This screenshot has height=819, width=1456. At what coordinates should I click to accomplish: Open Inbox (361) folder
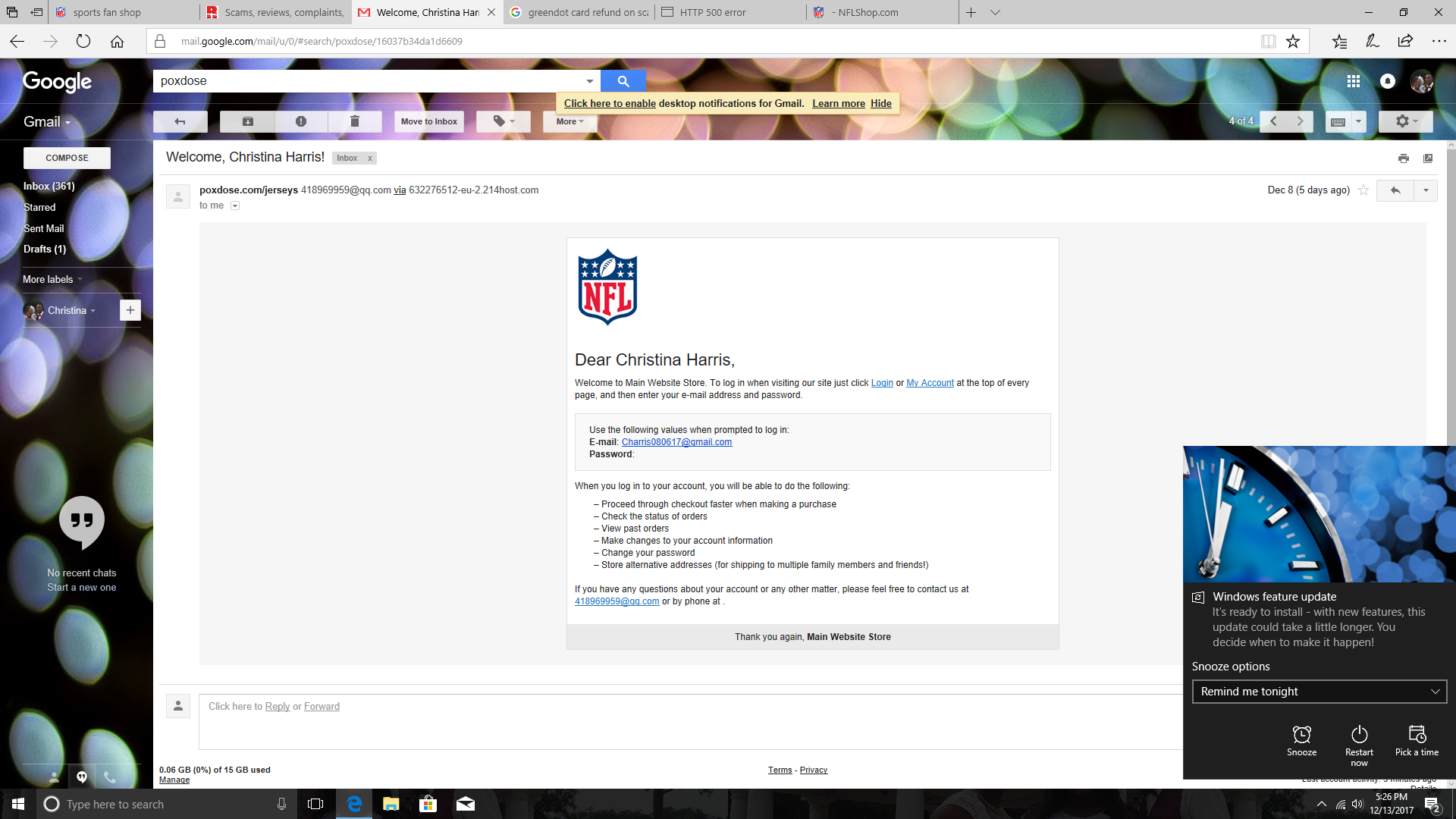tap(49, 186)
